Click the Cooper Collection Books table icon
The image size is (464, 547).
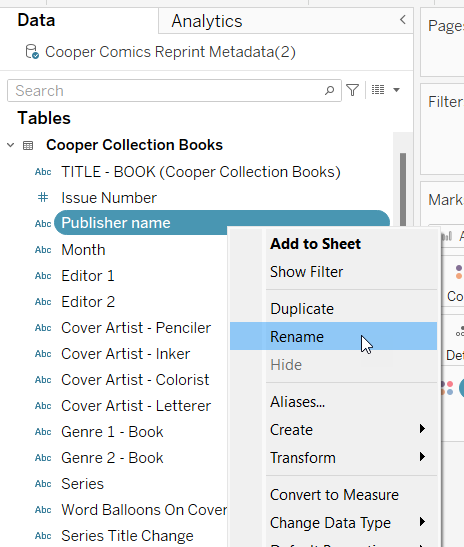pos(28,145)
